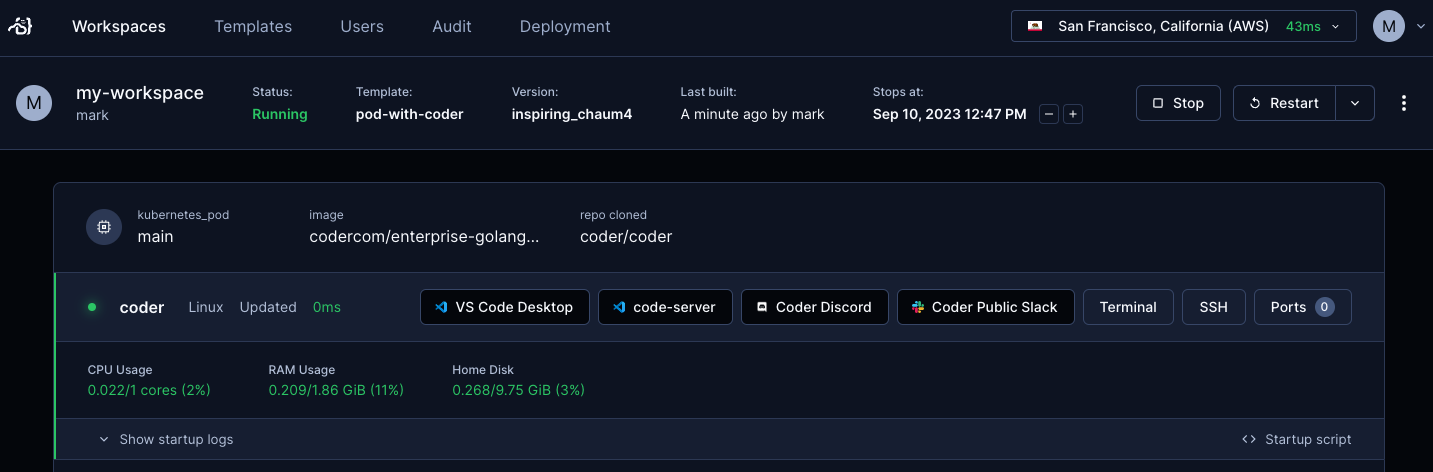Stop the running workspace

click(1178, 103)
